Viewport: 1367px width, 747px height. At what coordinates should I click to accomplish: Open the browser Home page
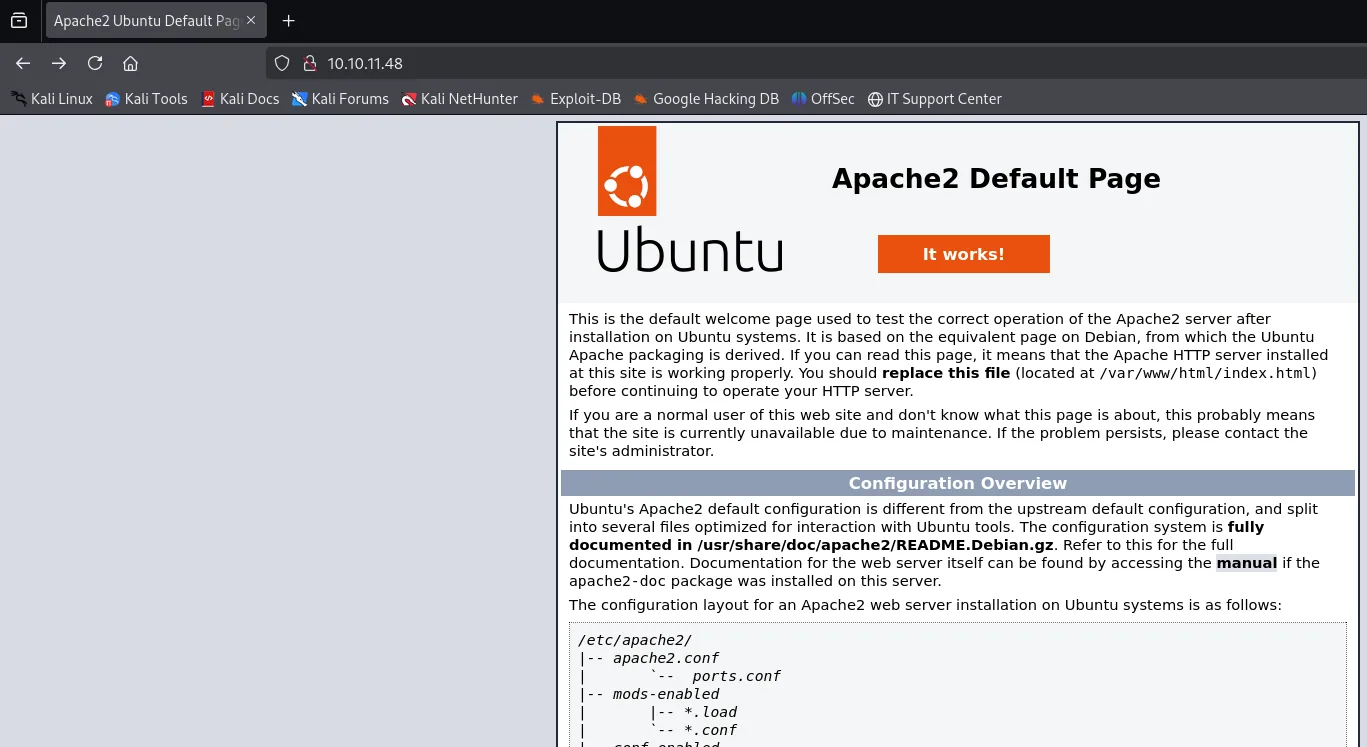[130, 63]
